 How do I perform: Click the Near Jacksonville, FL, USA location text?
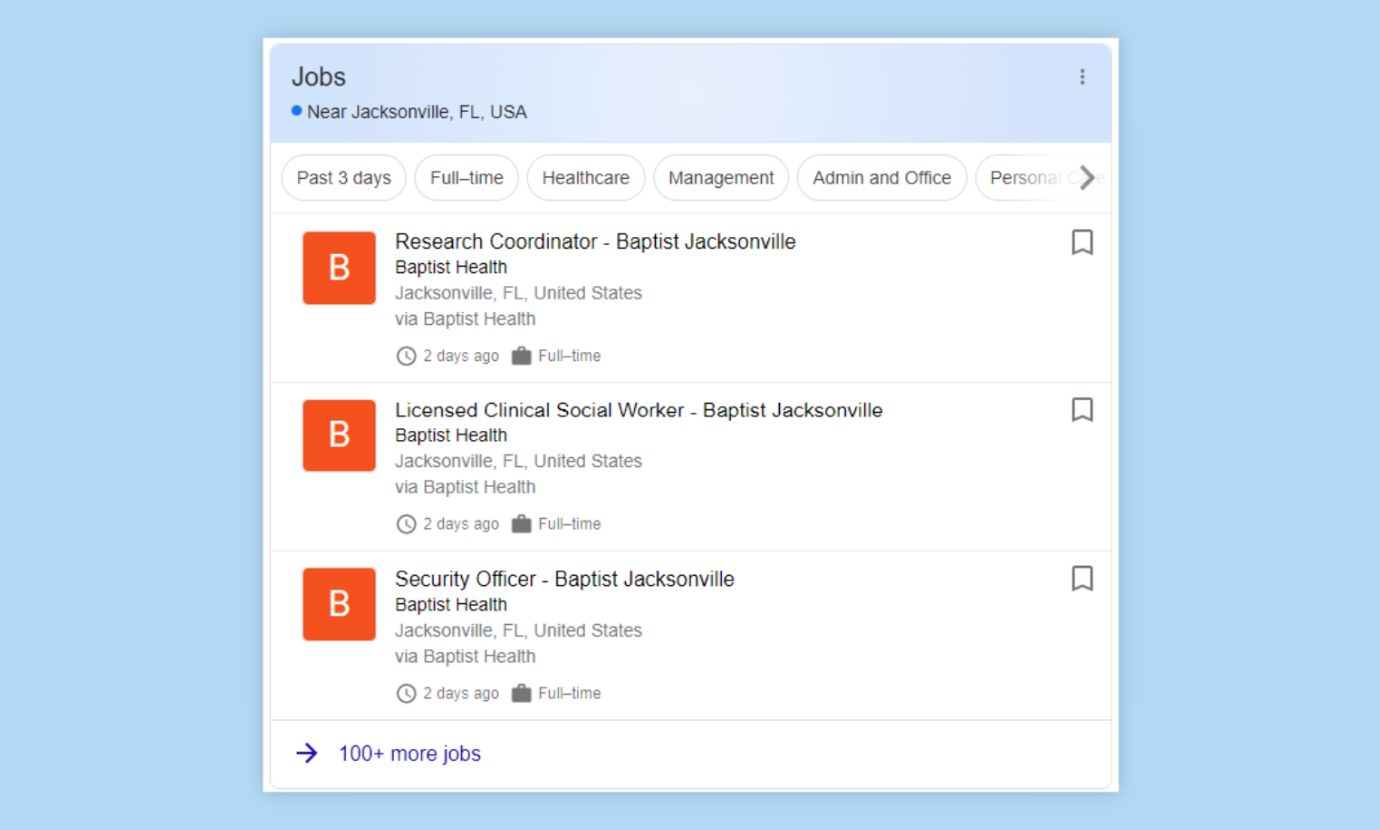point(417,112)
